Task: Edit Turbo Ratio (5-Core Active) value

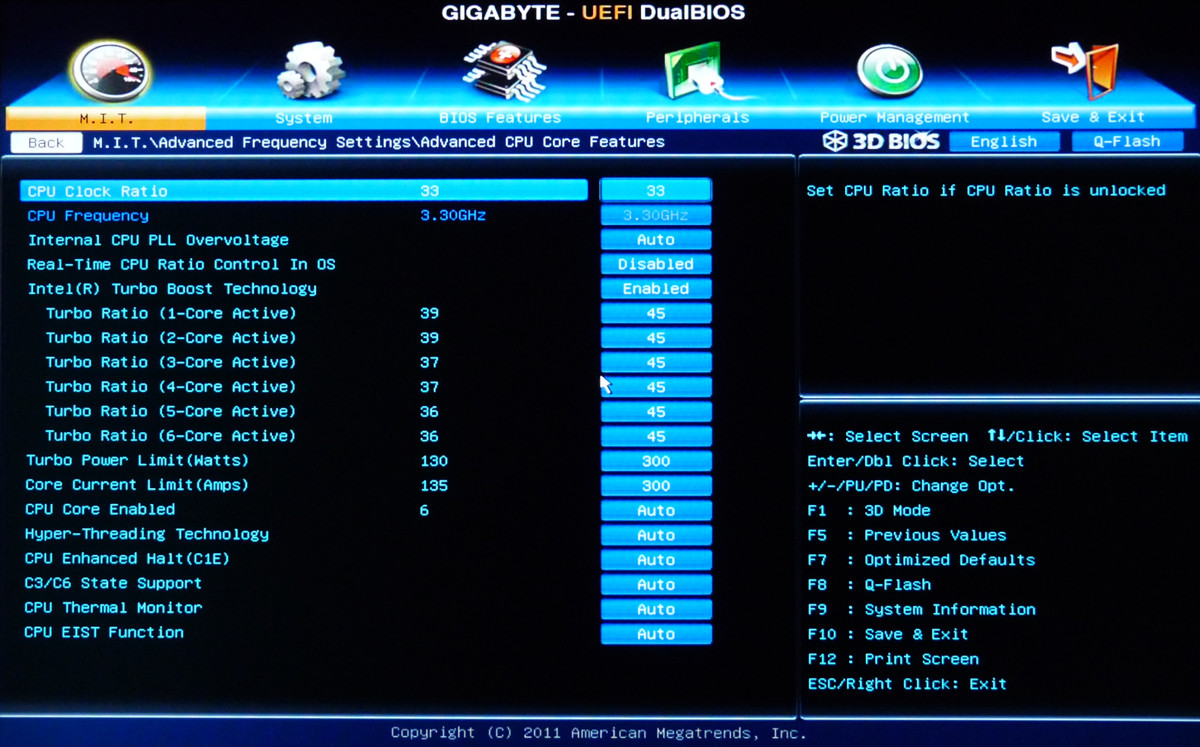Action: click(x=656, y=411)
